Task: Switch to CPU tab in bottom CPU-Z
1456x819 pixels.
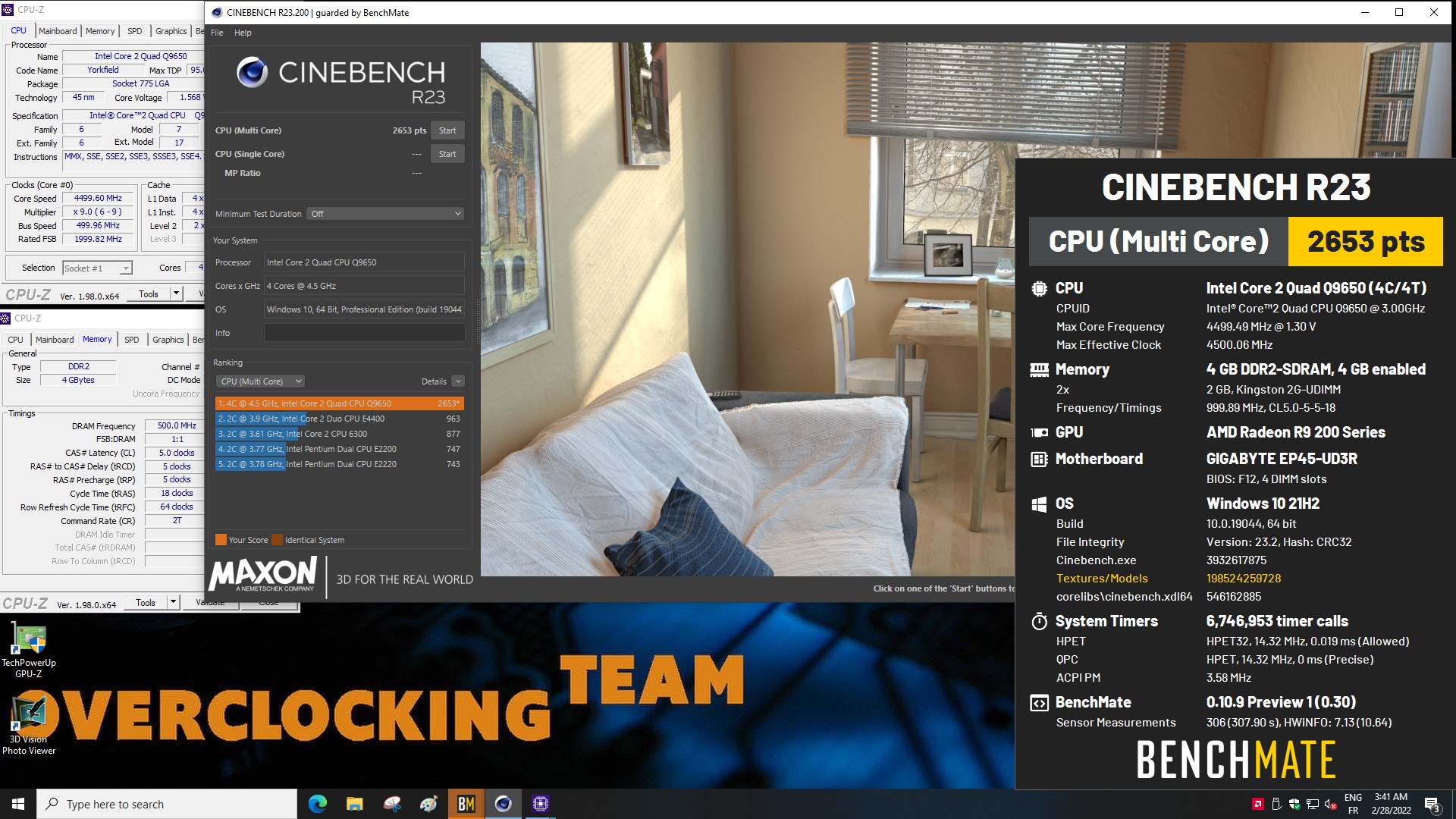Action: (16, 340)
